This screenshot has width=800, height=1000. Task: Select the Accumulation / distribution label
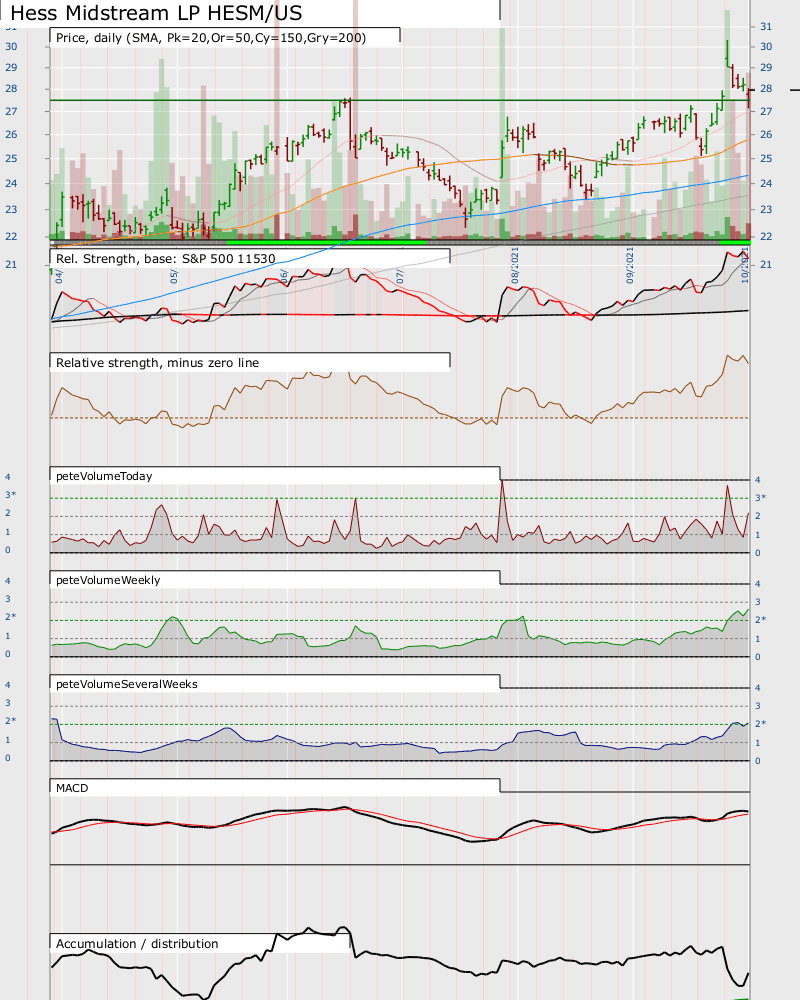click(137, 944)
